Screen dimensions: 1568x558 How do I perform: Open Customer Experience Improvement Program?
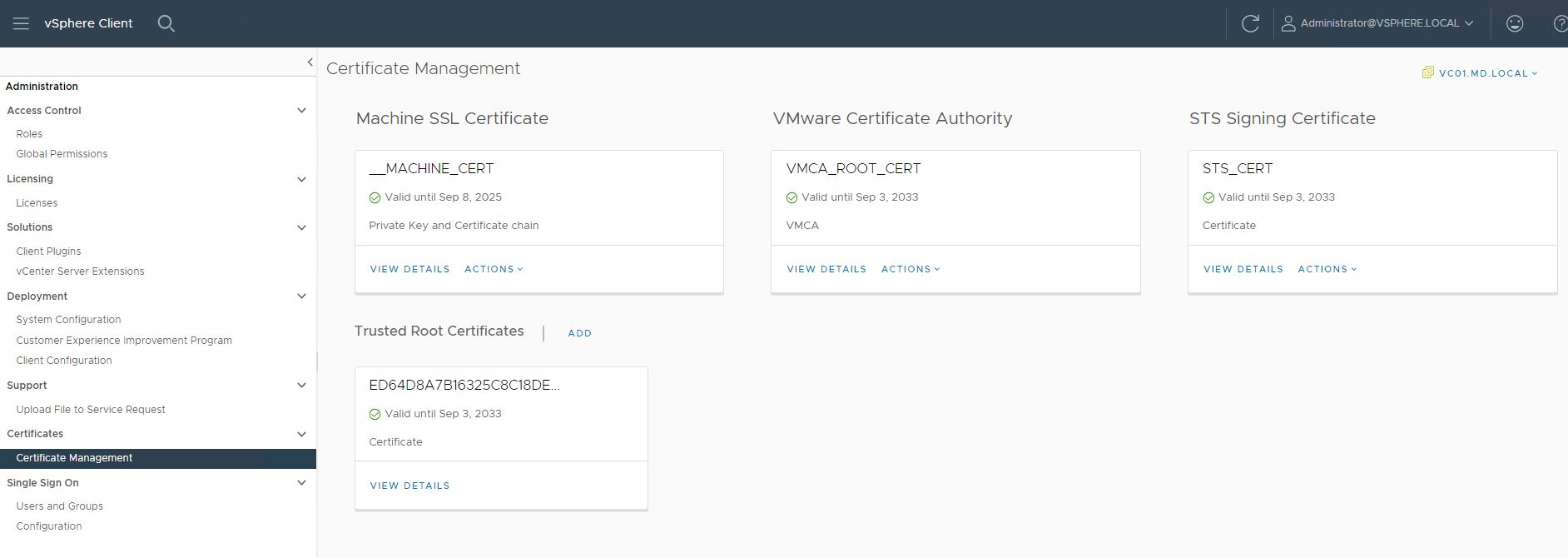[x=124, y=341]
